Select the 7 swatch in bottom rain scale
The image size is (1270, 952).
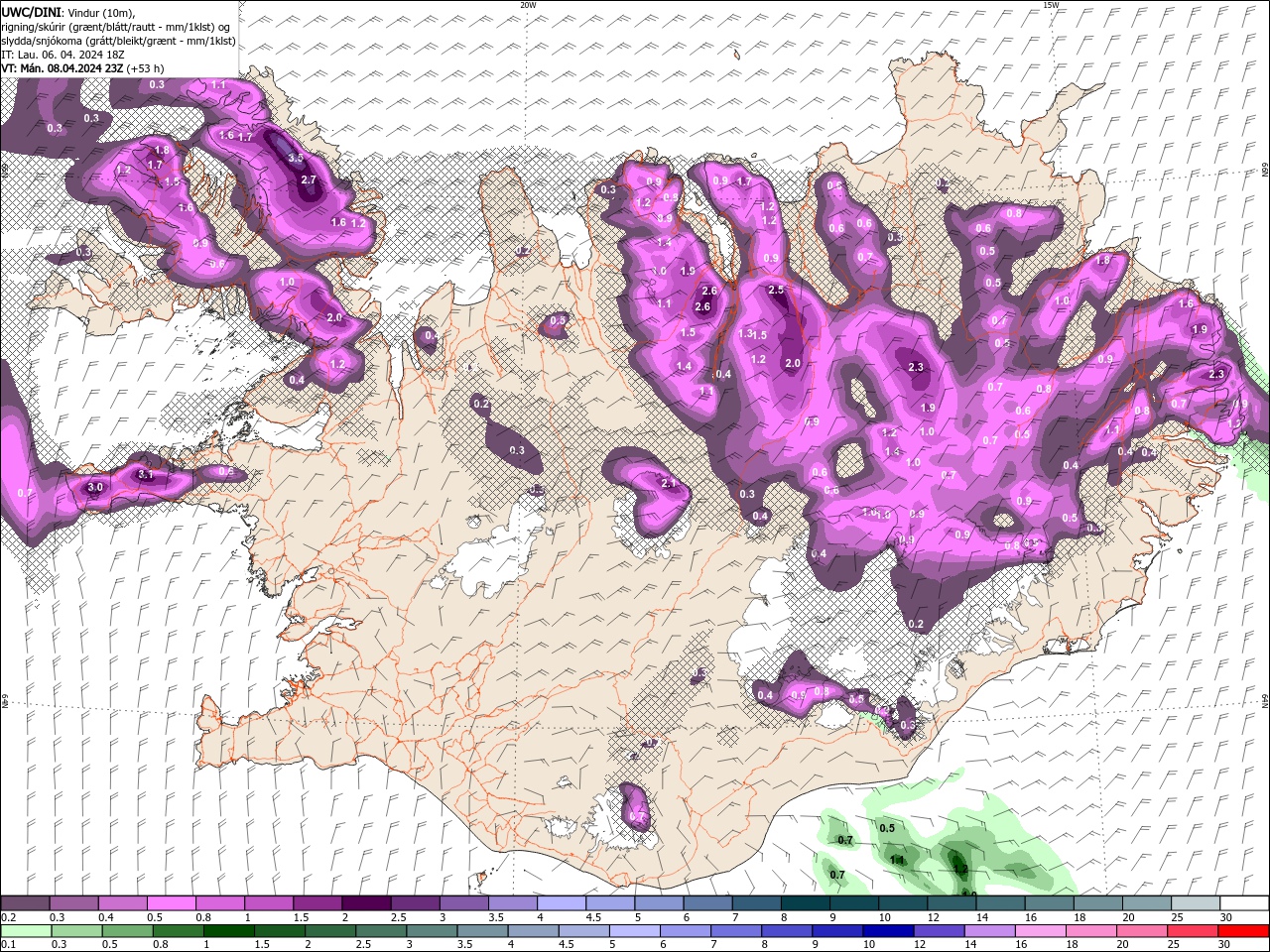(735, 931)
